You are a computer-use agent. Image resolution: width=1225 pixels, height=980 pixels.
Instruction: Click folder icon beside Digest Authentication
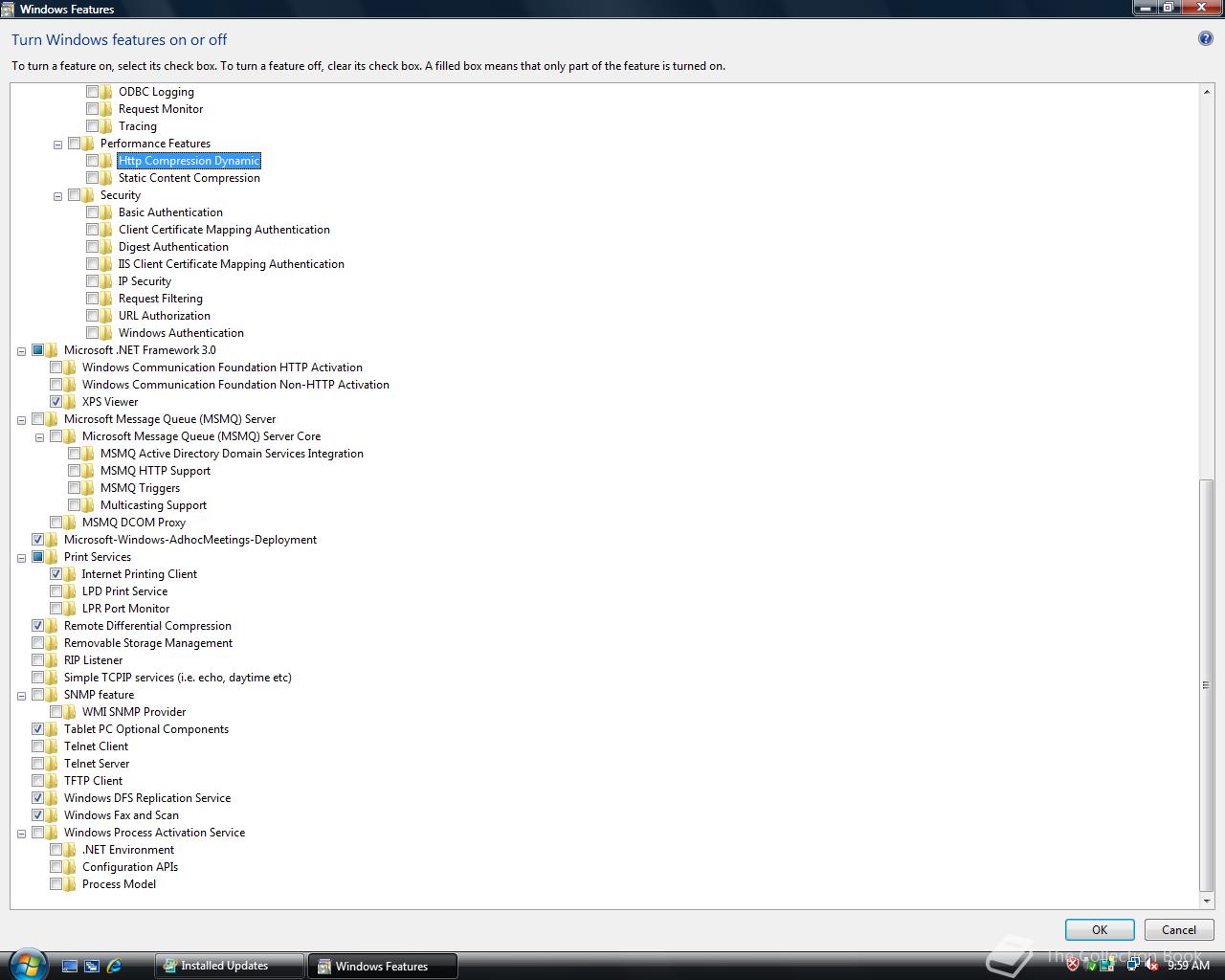coord(106,247)
